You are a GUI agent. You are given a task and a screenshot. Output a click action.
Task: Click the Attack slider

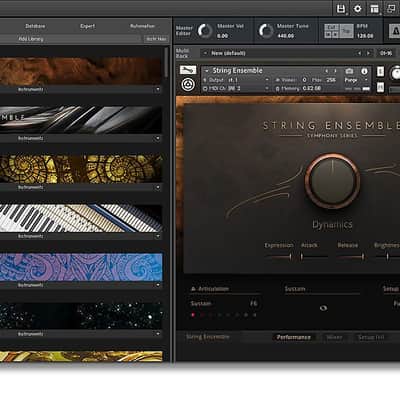click(313, 257)
